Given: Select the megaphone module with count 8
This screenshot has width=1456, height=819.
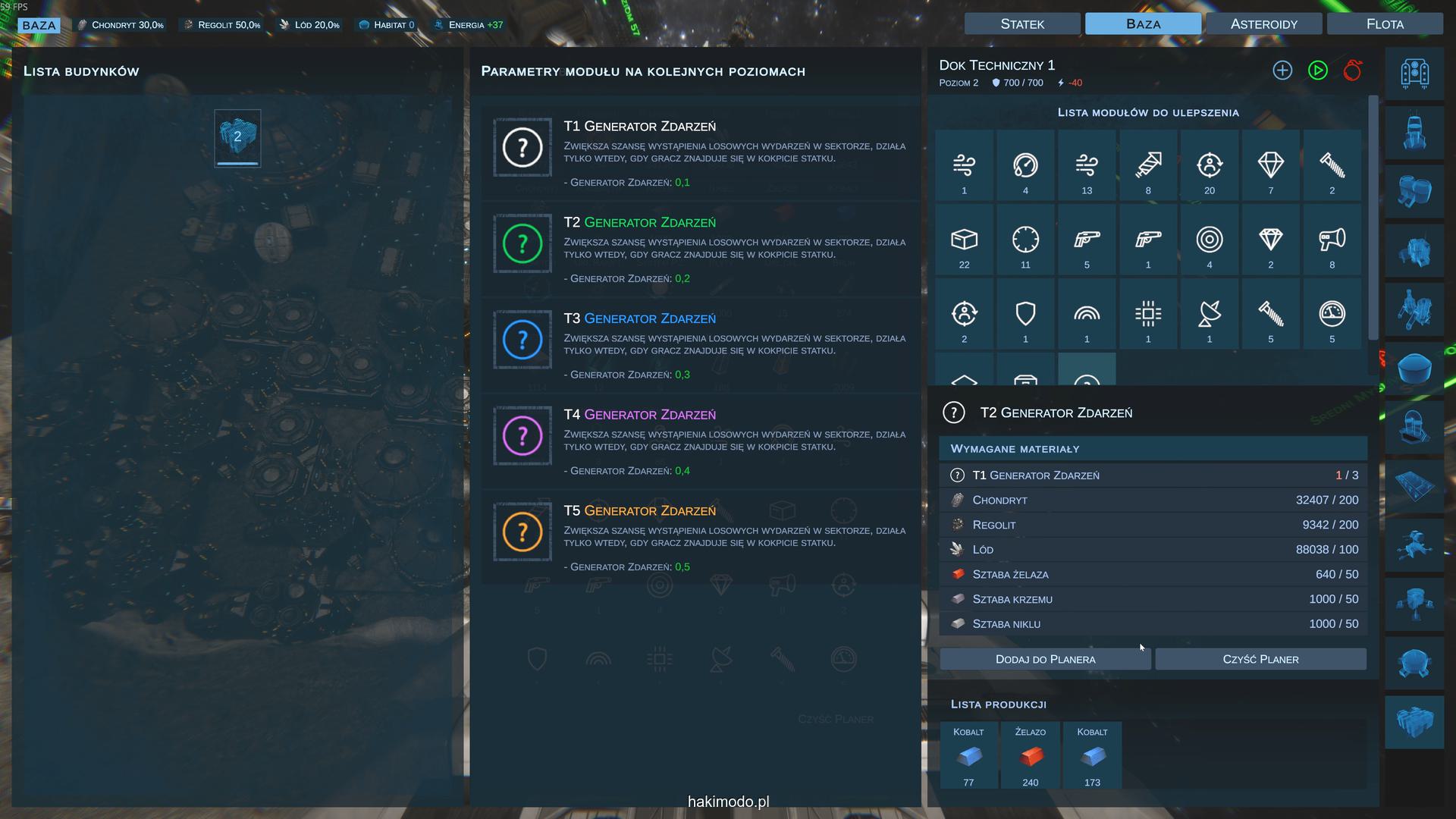Looking at the screenshot, I should (1332, 240).
